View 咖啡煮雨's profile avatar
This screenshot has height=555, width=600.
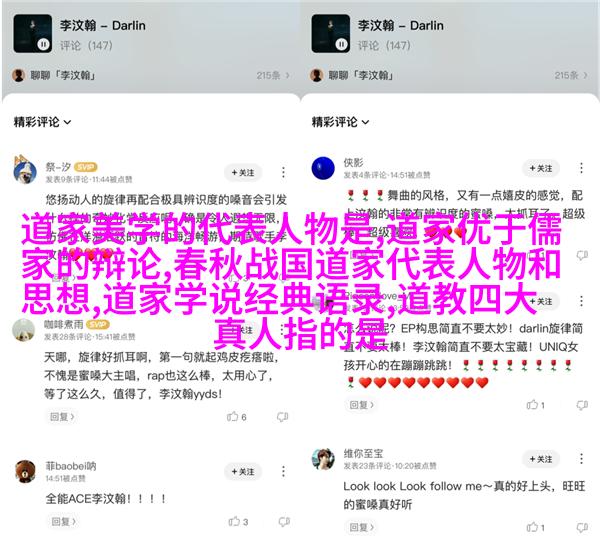coord(24,330)
